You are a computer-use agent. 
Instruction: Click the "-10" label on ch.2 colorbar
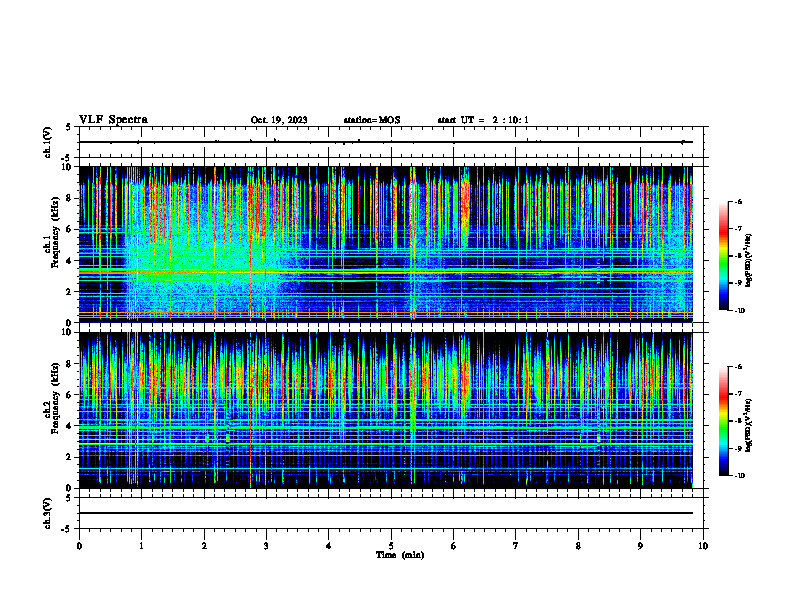click(x=739, y=476)
